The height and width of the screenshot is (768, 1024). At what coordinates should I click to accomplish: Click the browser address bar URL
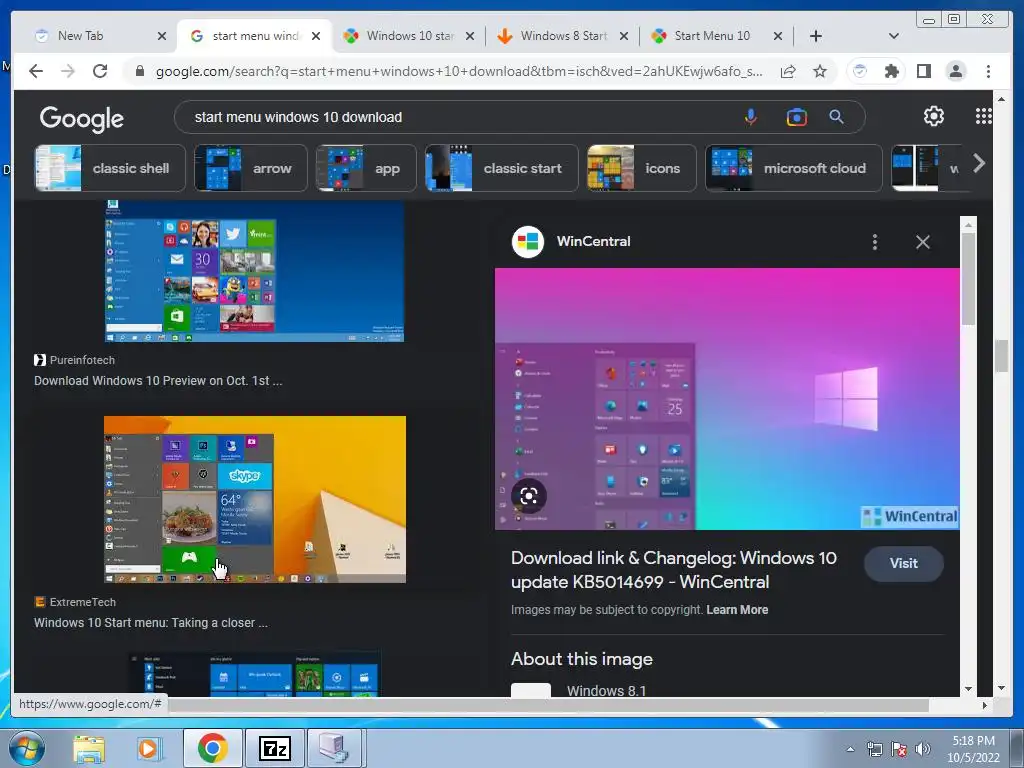click(x=457, y=71)
